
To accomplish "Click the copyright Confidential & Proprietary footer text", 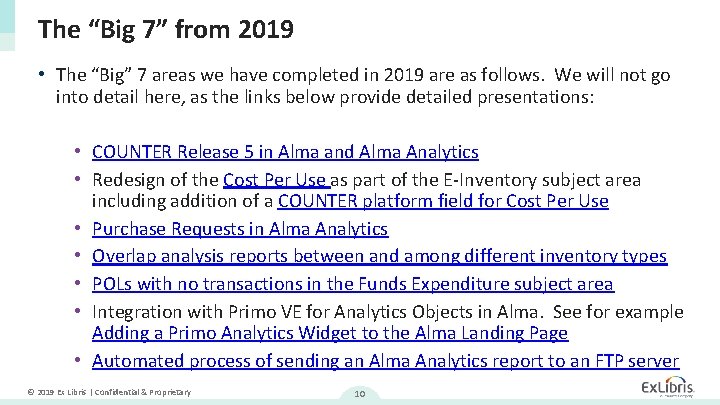I will (x=109, y=392).
